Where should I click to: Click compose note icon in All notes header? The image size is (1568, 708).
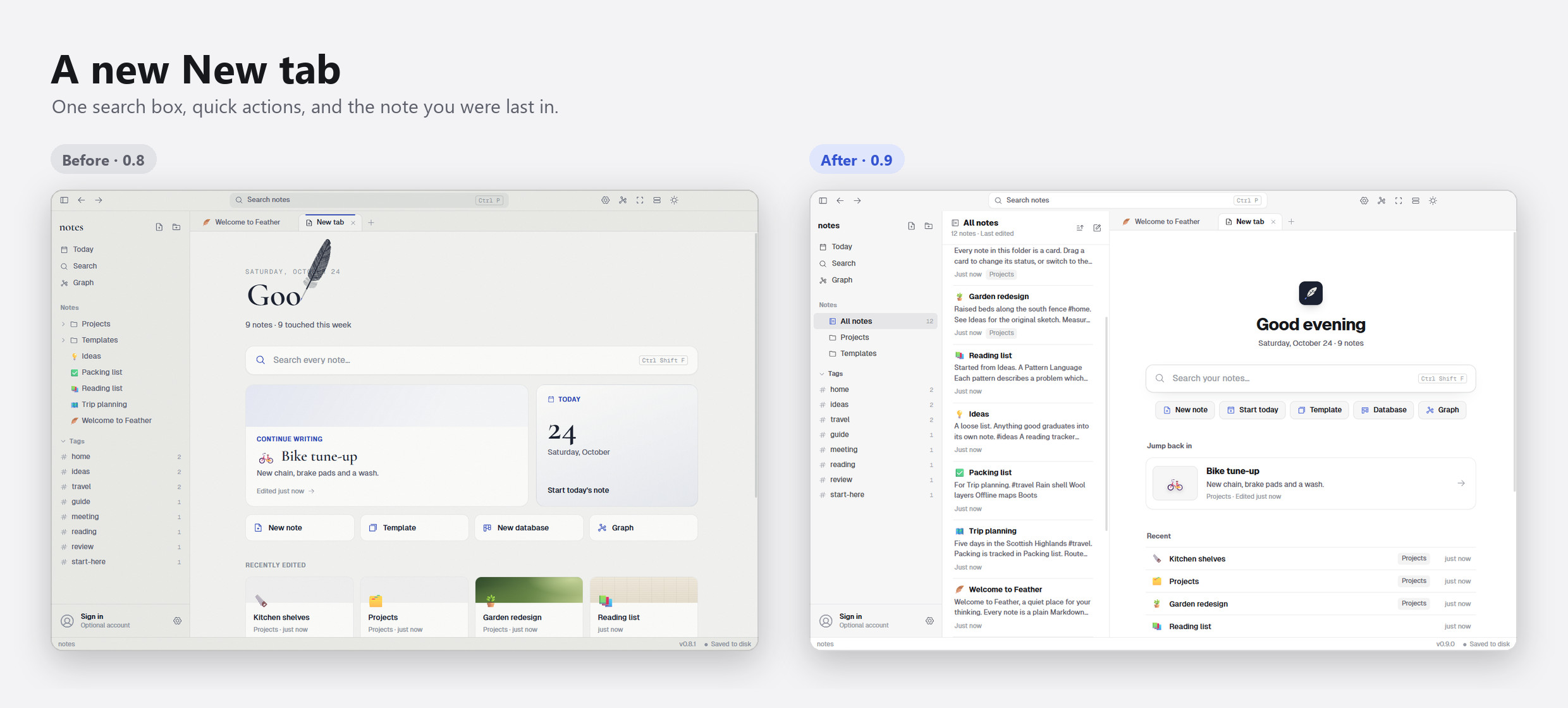coord(1097,228)
